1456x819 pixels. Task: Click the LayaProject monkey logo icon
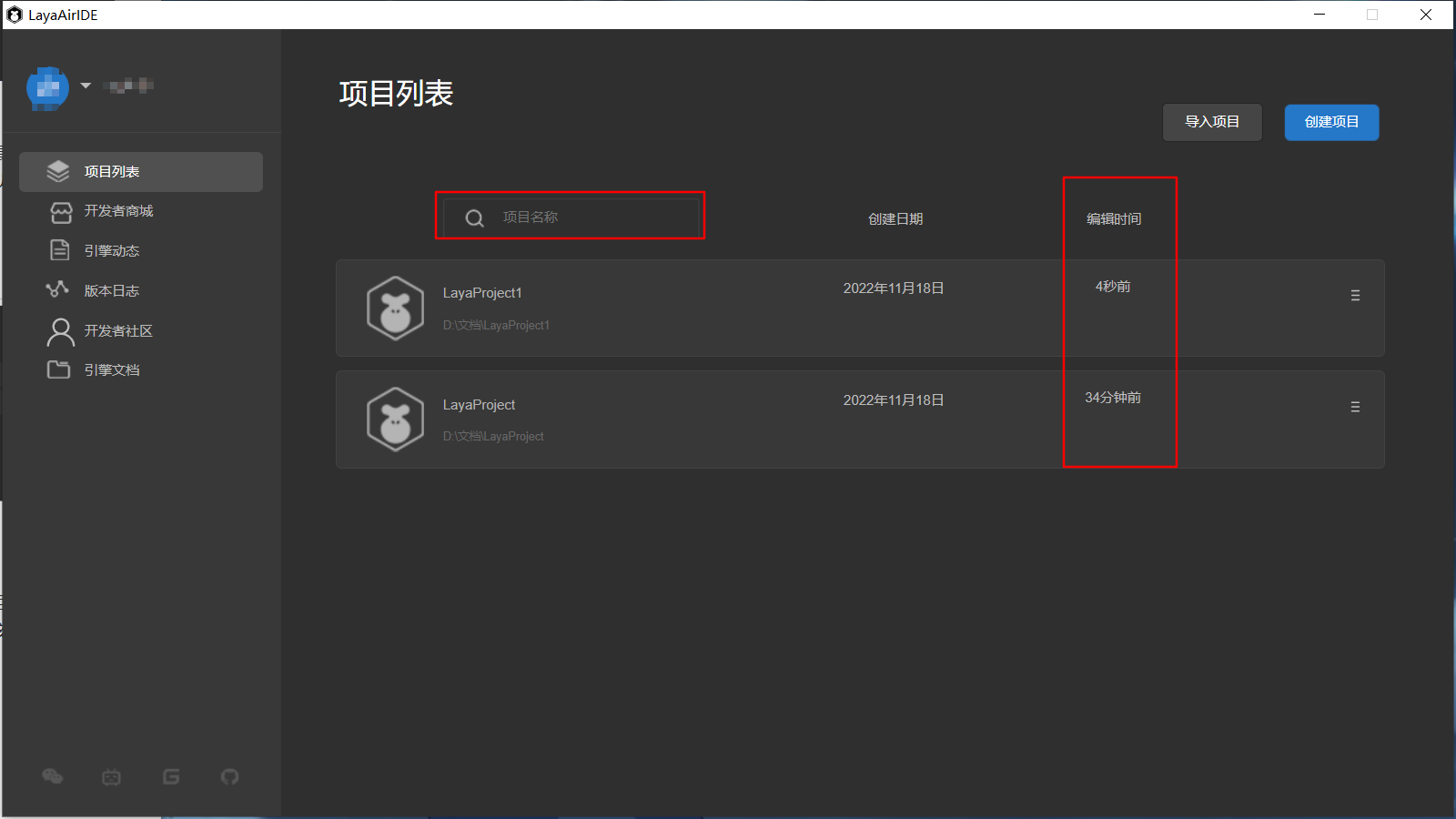pos(395,420)
